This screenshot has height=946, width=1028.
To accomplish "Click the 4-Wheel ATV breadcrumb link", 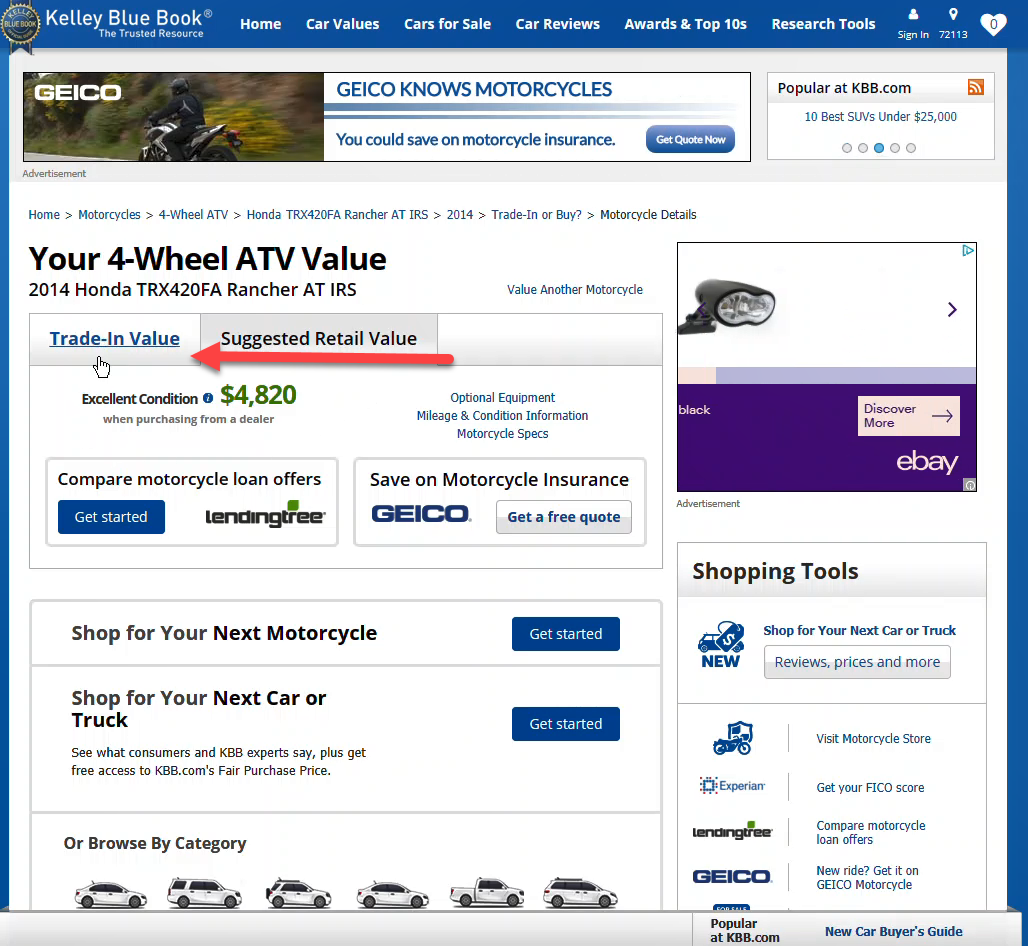I will click(193, 215).
